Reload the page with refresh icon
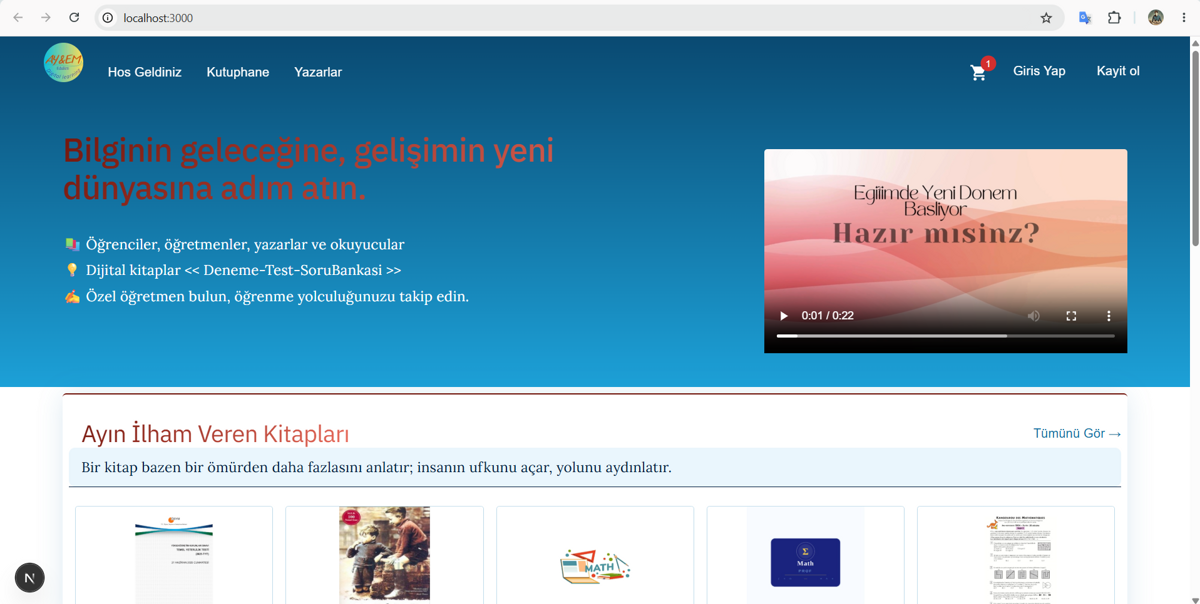This screenshot has width=1200, height=604. coord(74,17)
